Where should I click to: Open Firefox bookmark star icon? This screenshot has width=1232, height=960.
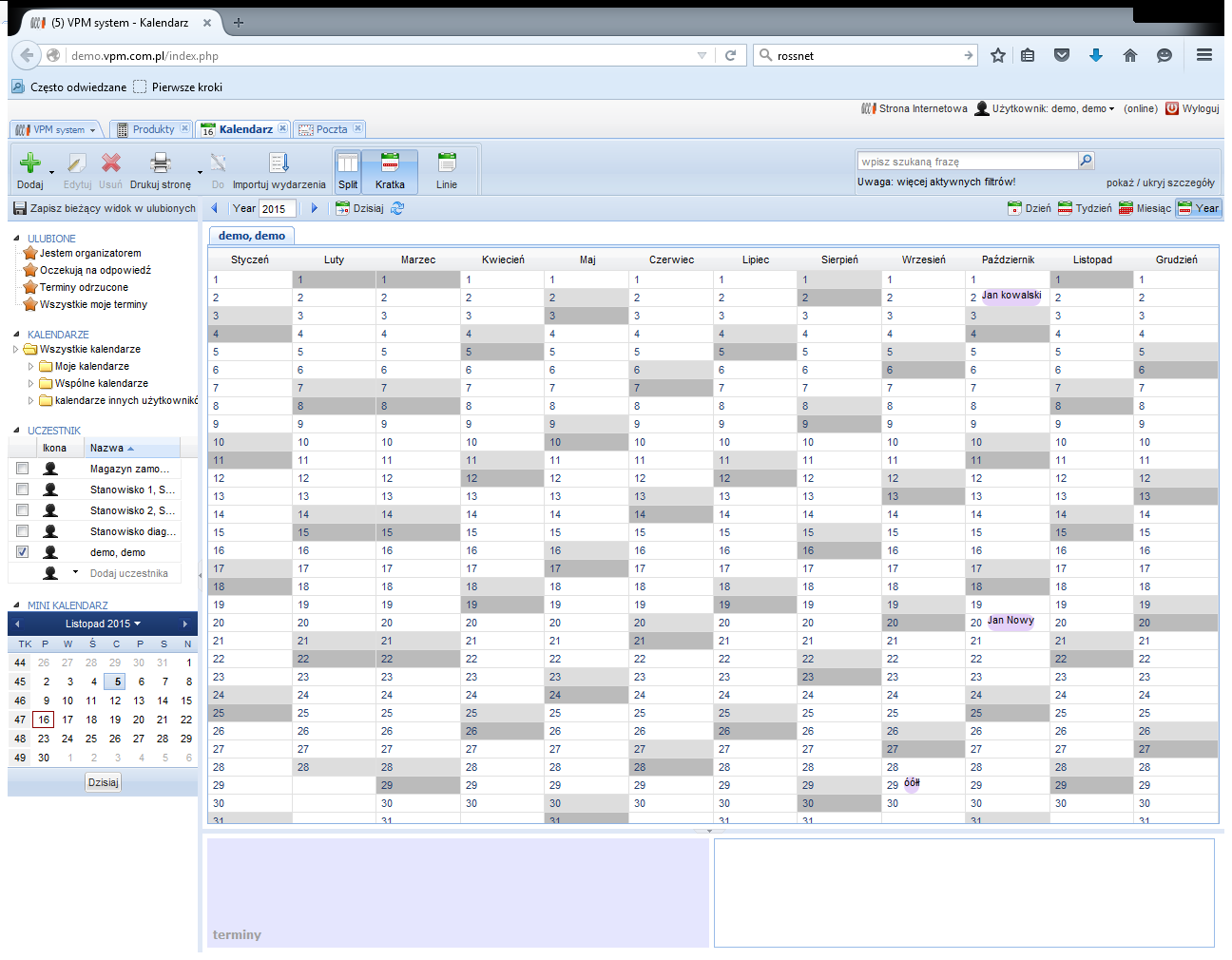point(998,55)
